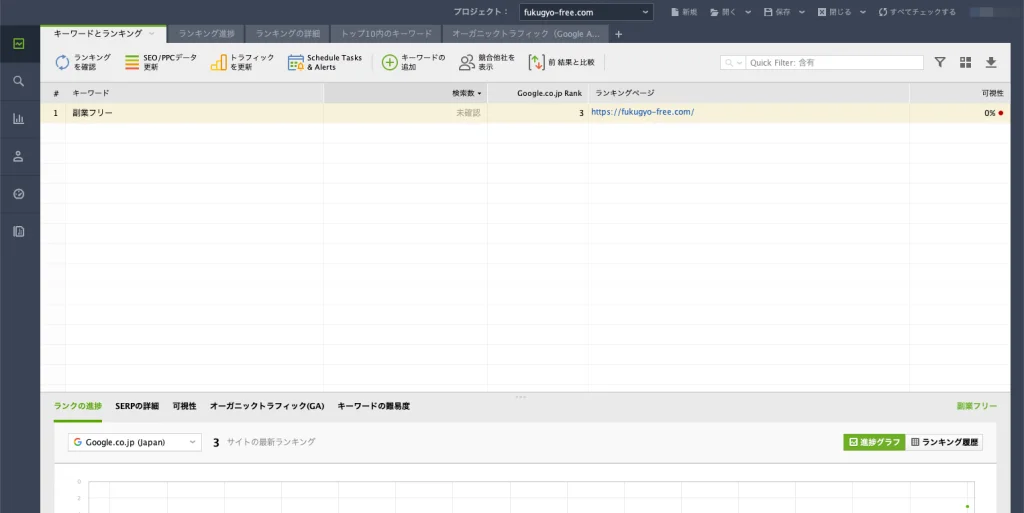Open the magnifier search module in sidebar
Screen dimensions: 1024x513
pos(19,81)
